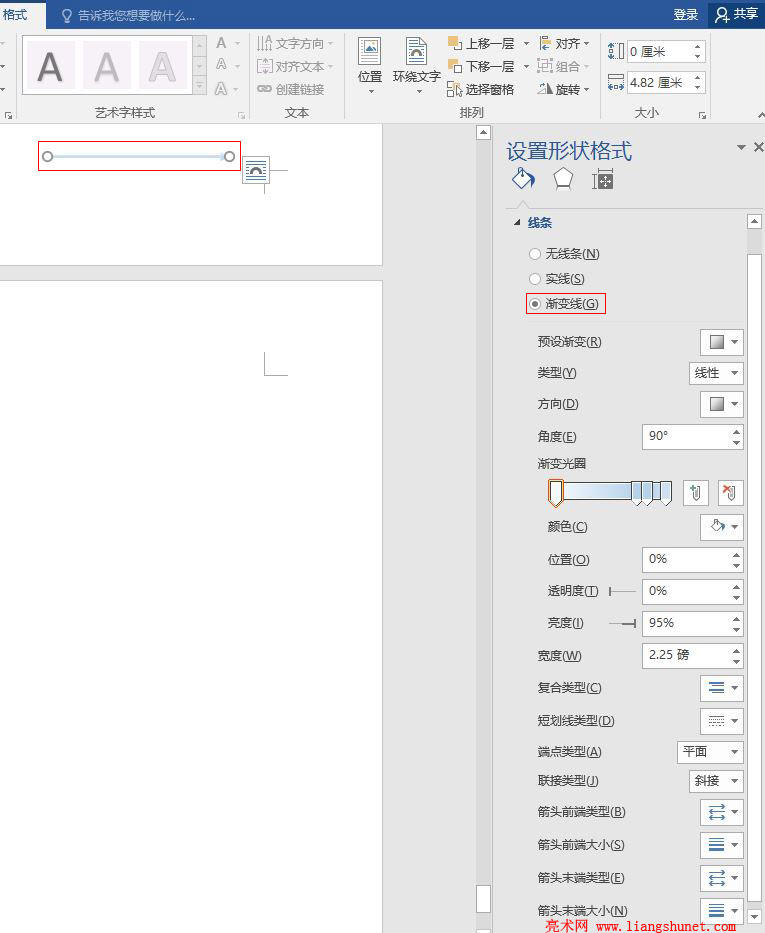The image size is (765, 933).
Task: Click the Create Link (创建链接) button
Action: pyautogui.click(x=291, y=89)
